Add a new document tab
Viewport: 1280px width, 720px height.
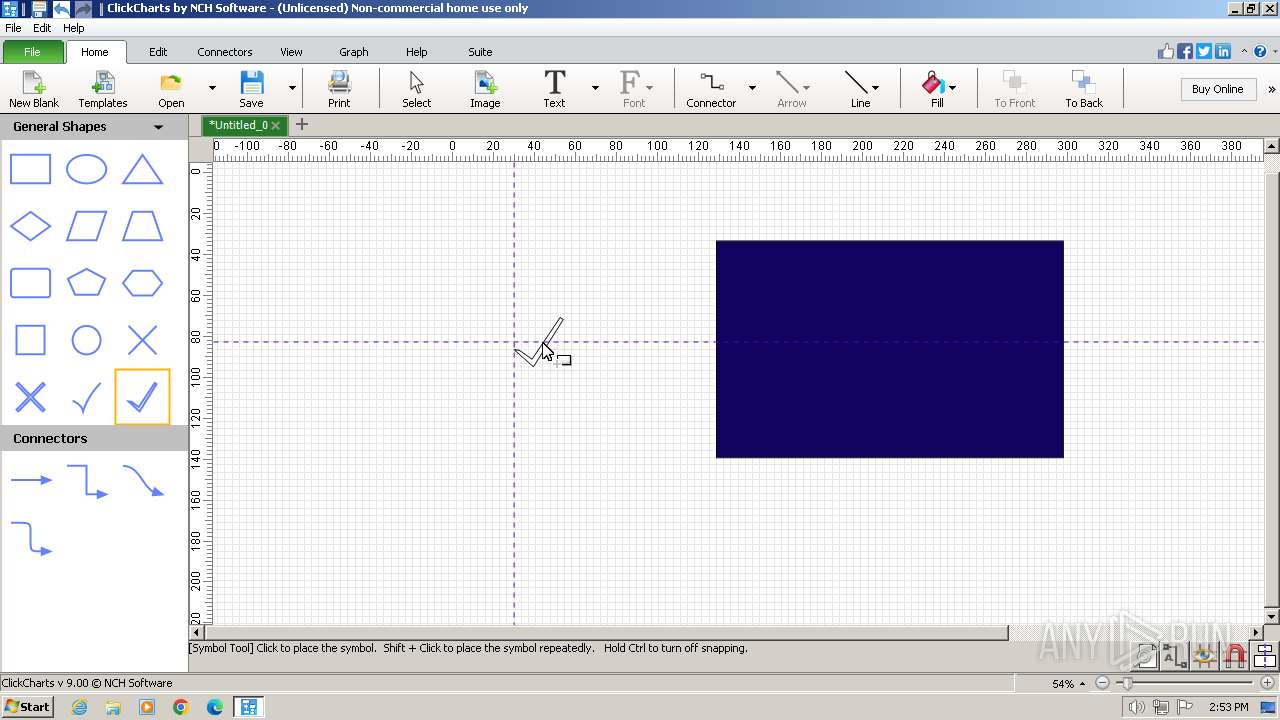click(301, 124)
